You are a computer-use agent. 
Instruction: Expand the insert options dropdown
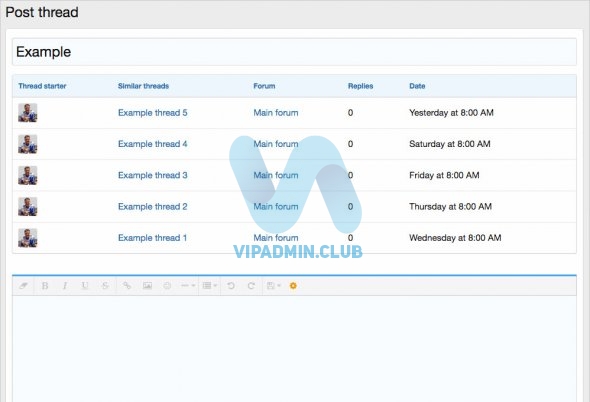188,286
